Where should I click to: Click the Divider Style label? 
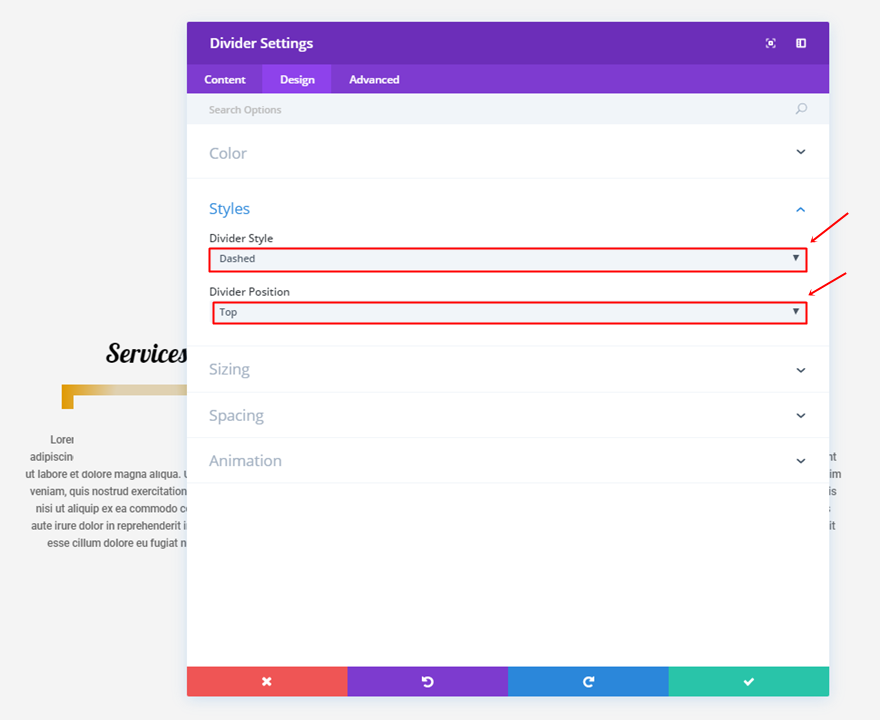coord(241,238)
